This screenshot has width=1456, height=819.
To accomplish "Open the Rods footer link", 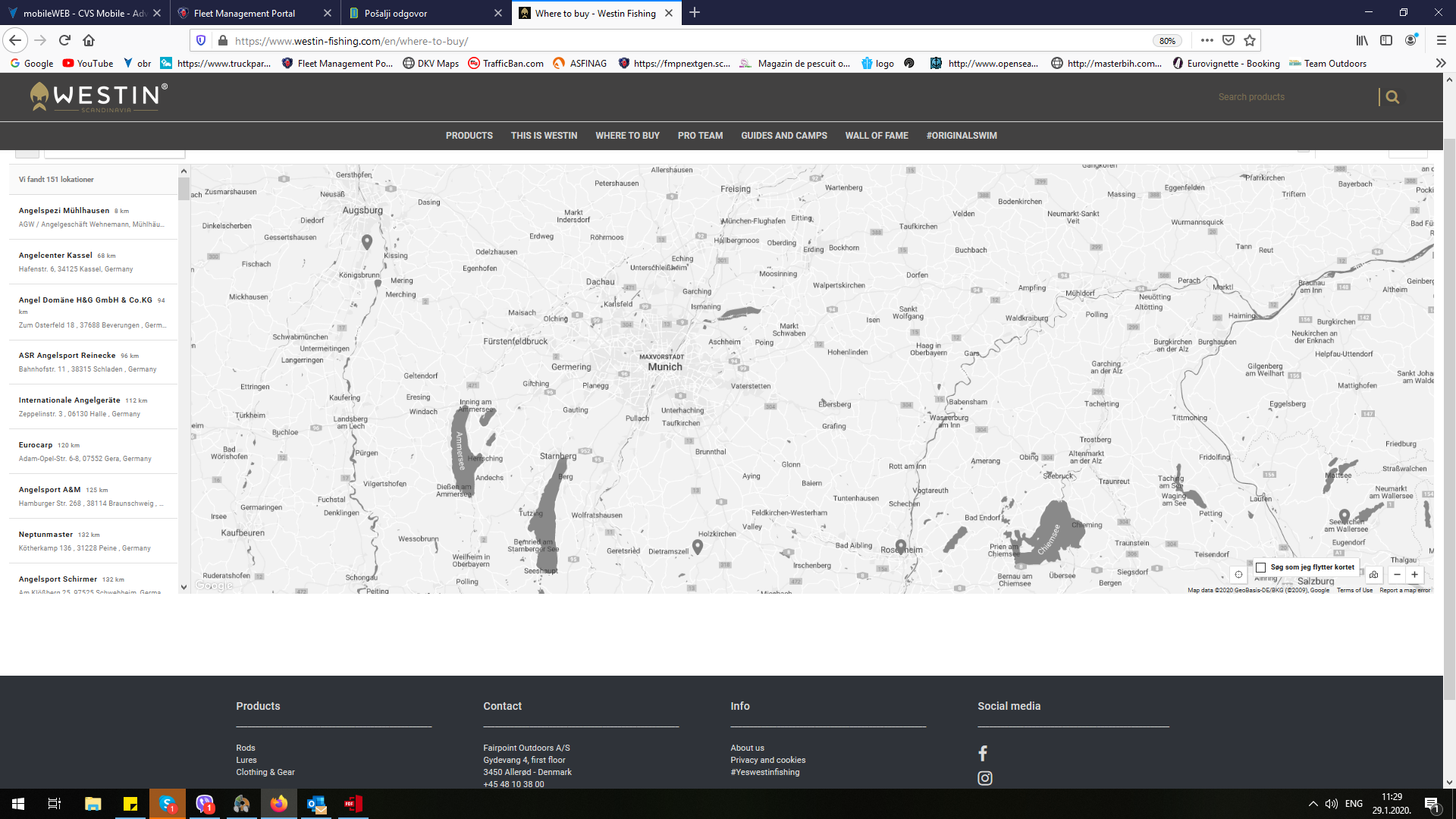I will 246,748.
